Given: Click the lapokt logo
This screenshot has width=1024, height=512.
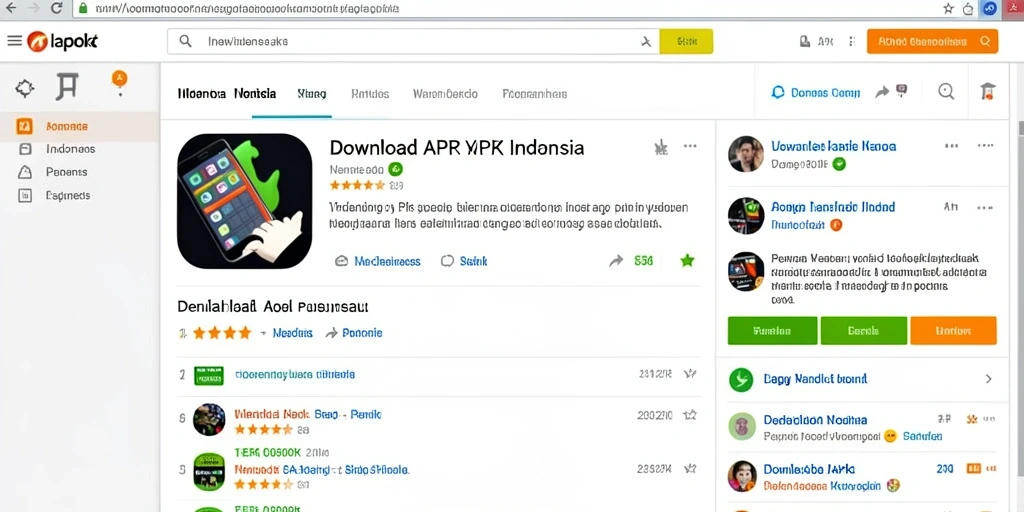Looking at the screenshot, I should point(63,41).
